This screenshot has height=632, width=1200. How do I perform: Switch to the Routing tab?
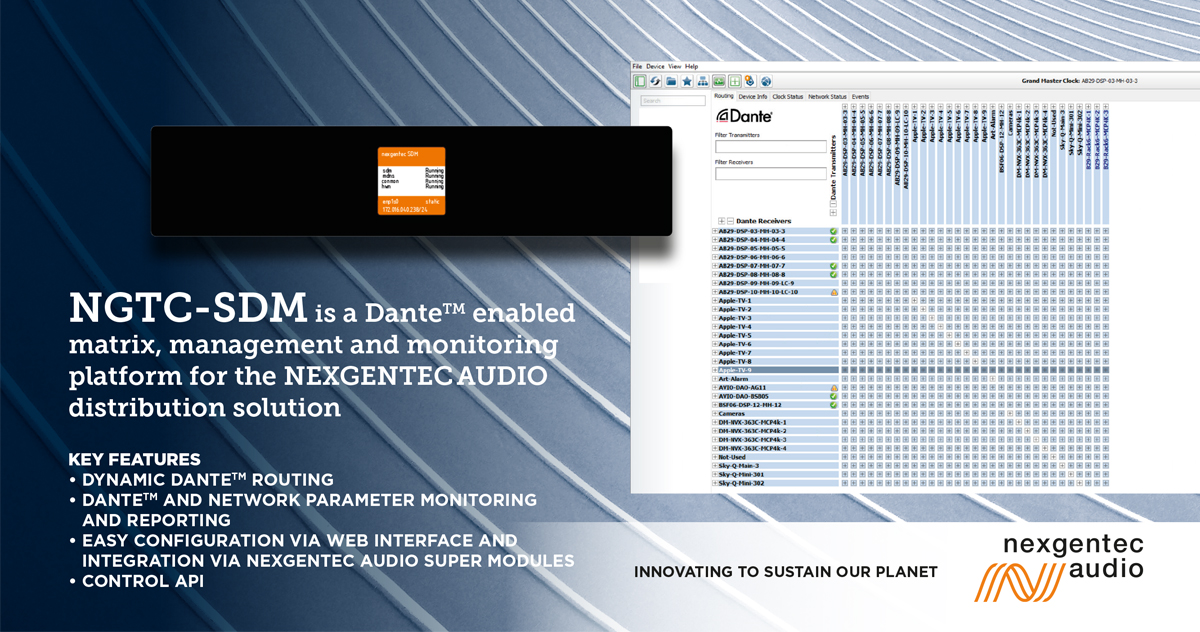pos(724,96)
